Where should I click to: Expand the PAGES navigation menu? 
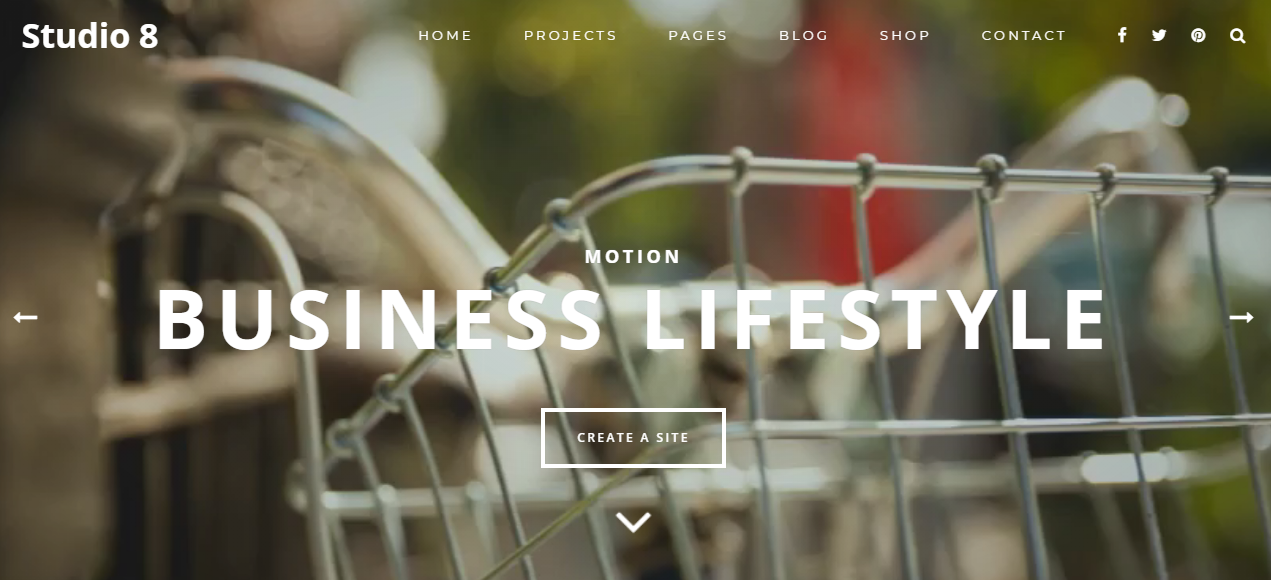(698, 35)
